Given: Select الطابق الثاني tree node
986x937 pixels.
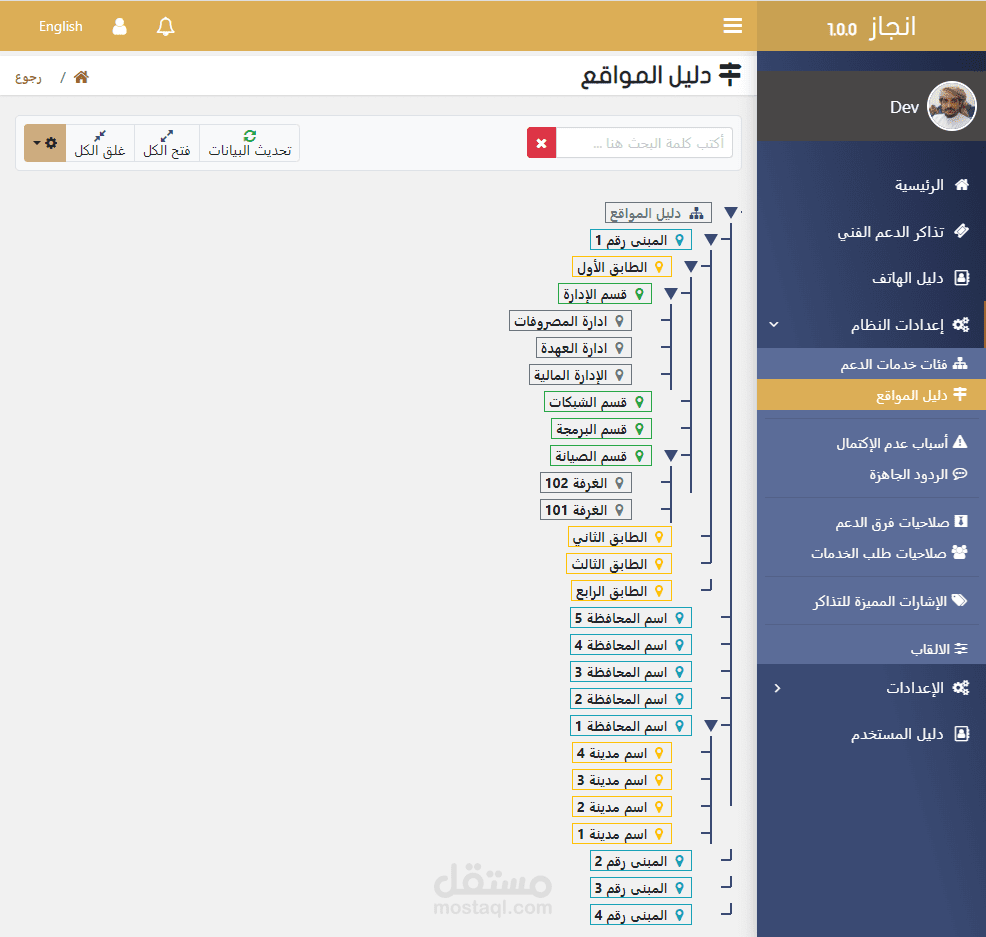Looking at the screenshot, I should (x=619, y=537).
